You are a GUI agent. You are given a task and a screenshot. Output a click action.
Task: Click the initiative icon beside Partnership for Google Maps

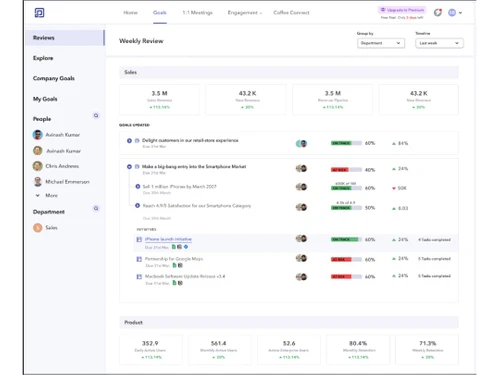click(x=139, y=259)
